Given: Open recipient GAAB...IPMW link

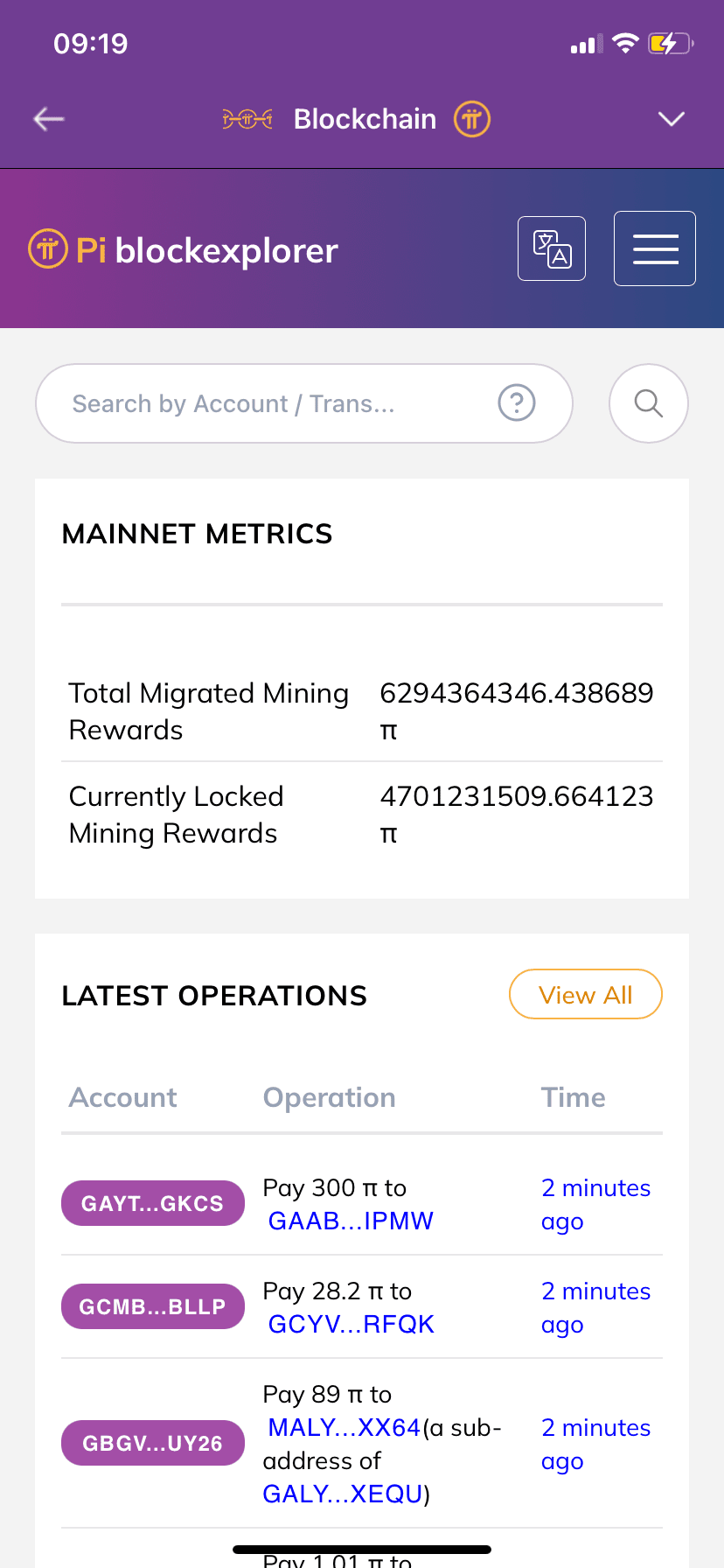Looking at the screenshot, I should point(351,1221).
